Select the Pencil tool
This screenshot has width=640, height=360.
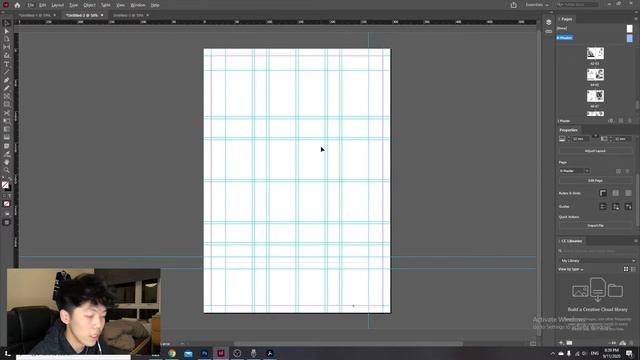[x=7, y=88]
